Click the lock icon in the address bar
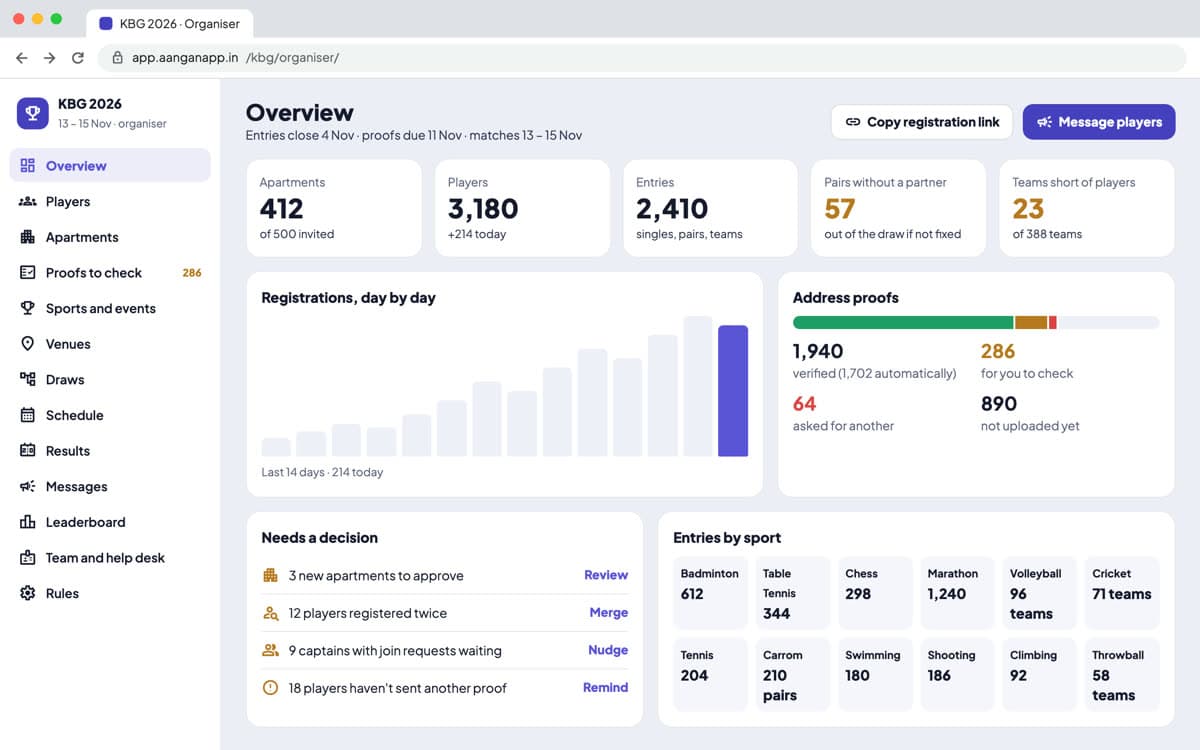Viewport: 1200px width, 750px height. [x=117, y=58]
